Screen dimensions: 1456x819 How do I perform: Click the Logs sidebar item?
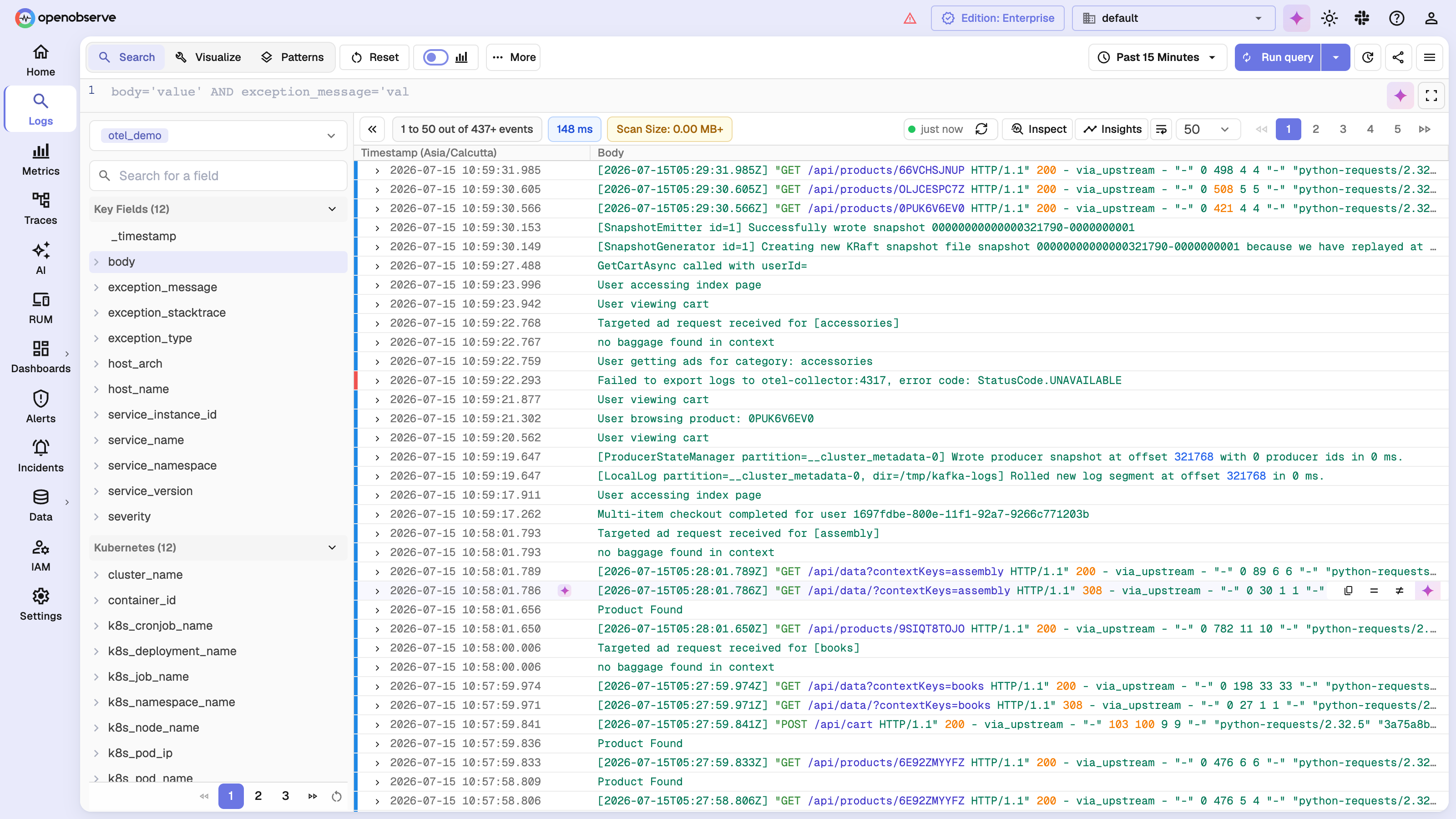(x=40, y=110)
